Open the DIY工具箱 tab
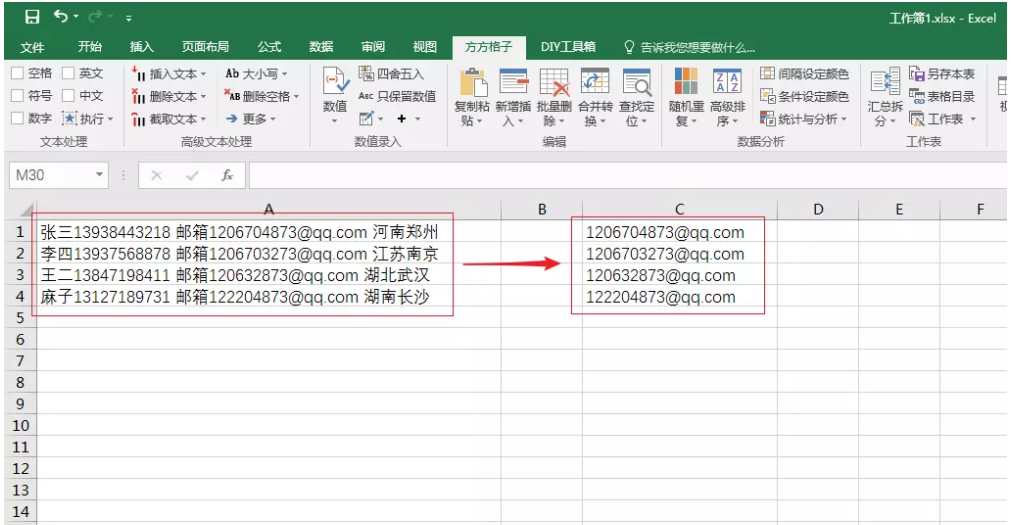This screenshot has width=1011, height=525. pos(568,47)
